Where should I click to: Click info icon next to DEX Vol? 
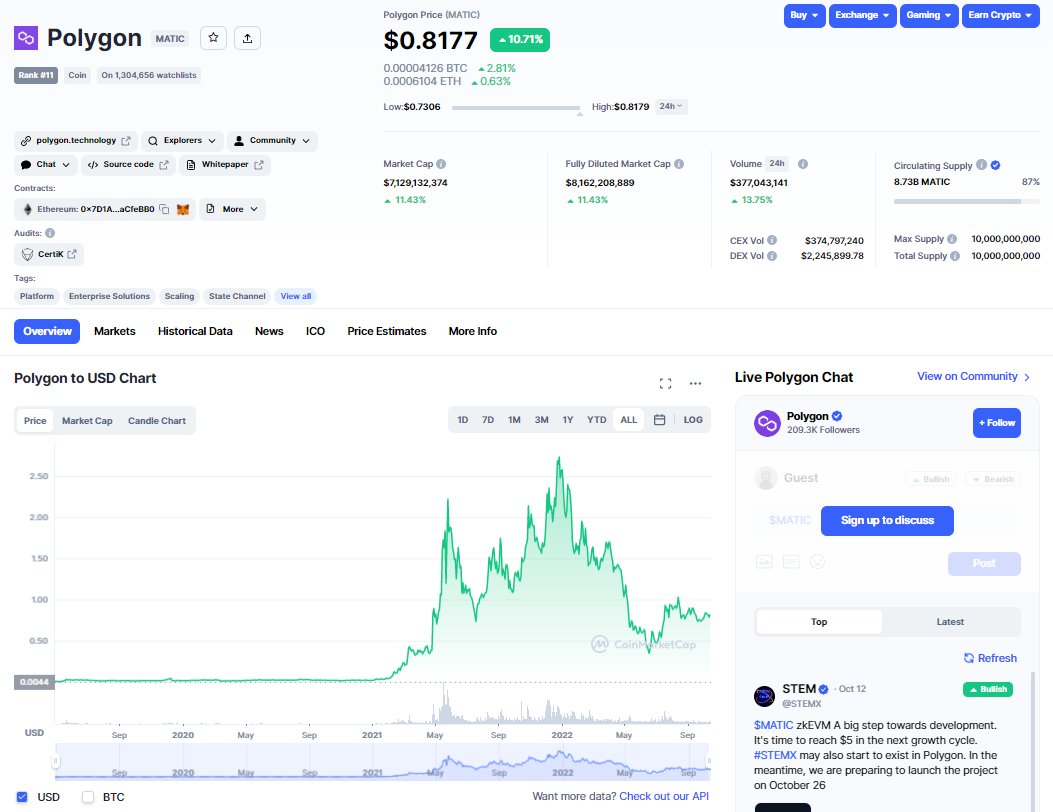[x=772, y=256]
